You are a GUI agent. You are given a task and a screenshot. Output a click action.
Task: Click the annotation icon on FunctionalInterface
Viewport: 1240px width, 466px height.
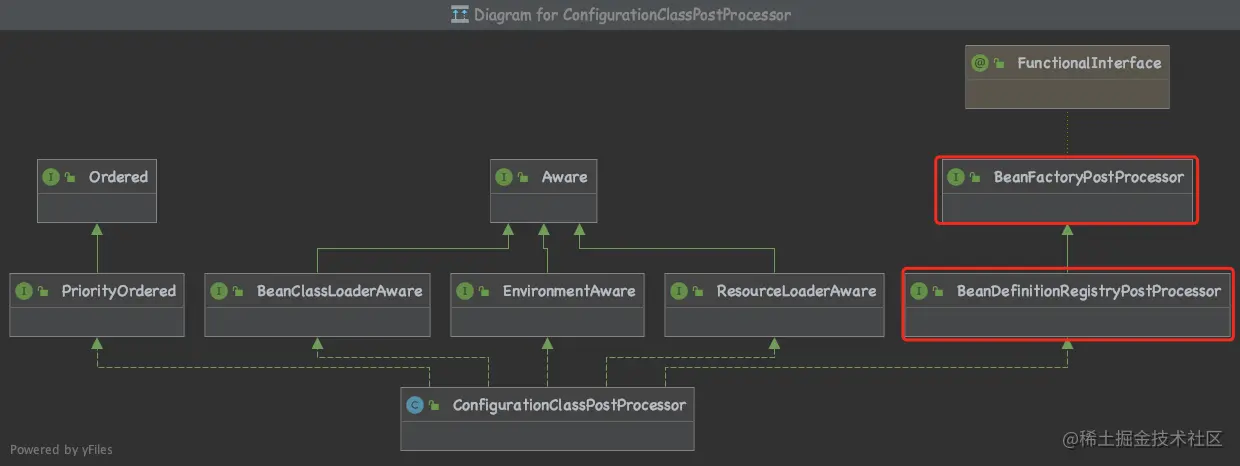pyautogui.click(x=980, y=63)
